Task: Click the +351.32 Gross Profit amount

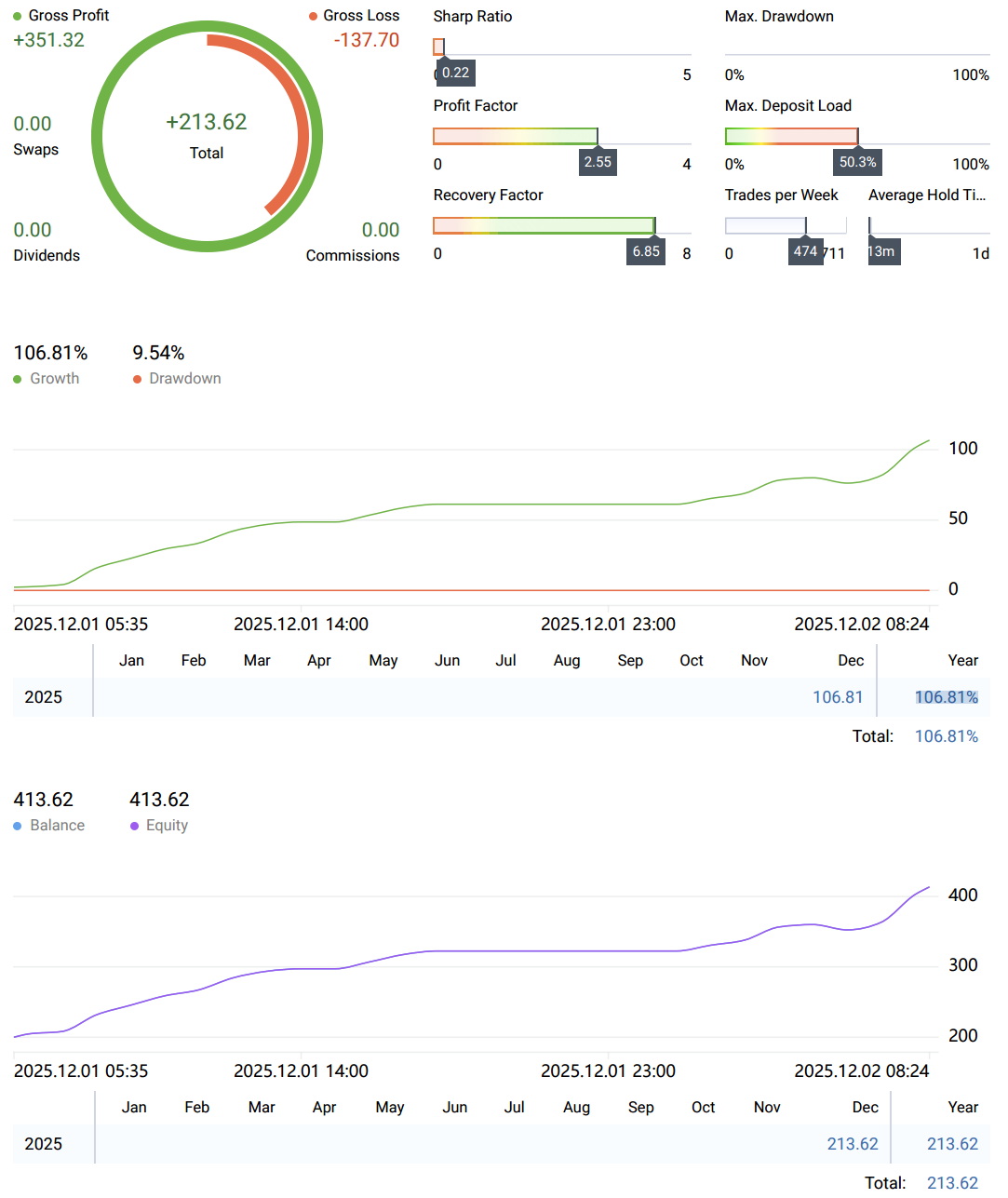Action: point(48,40)
